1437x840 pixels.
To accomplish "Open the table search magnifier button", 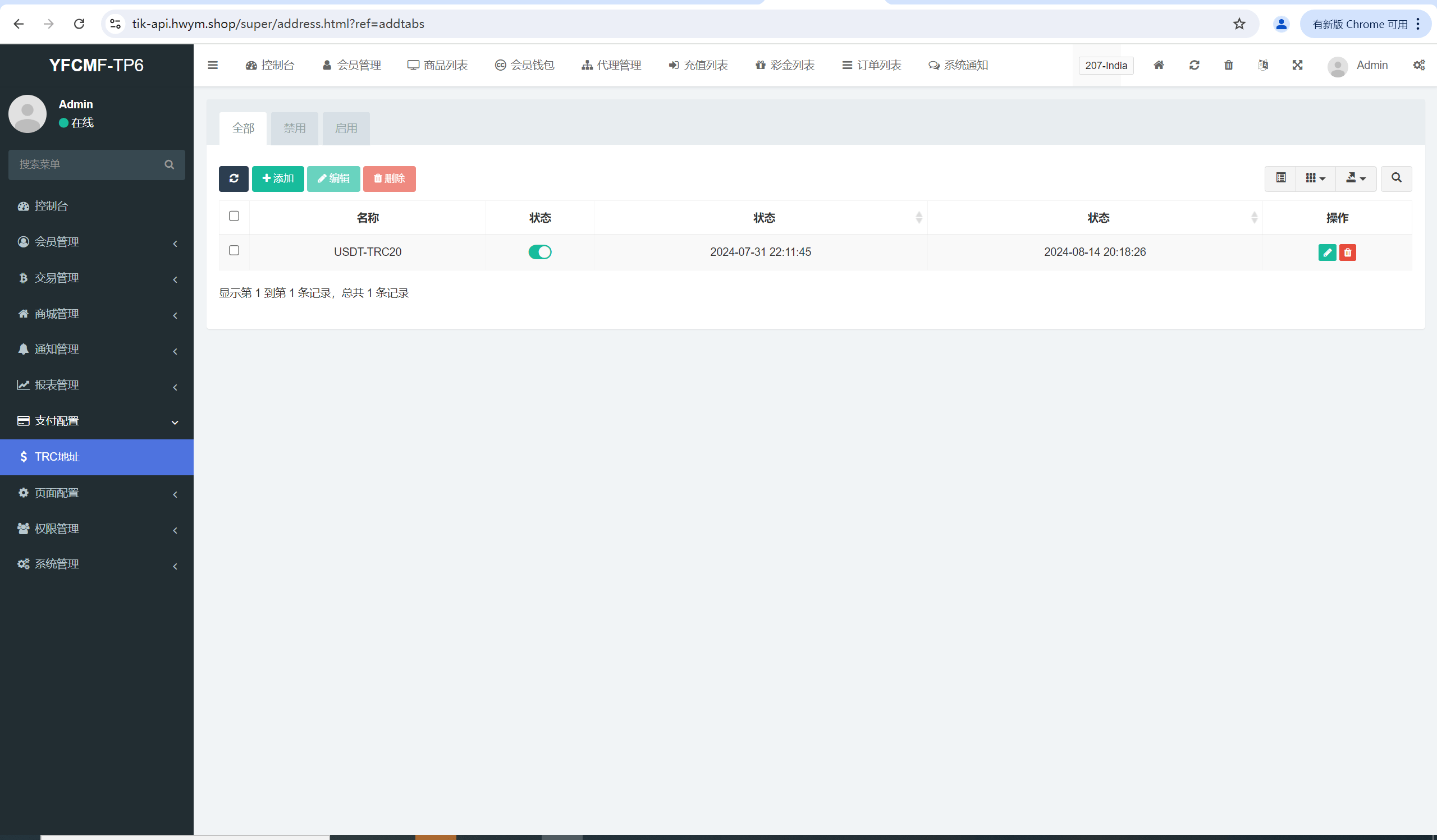I will 1396,178.
